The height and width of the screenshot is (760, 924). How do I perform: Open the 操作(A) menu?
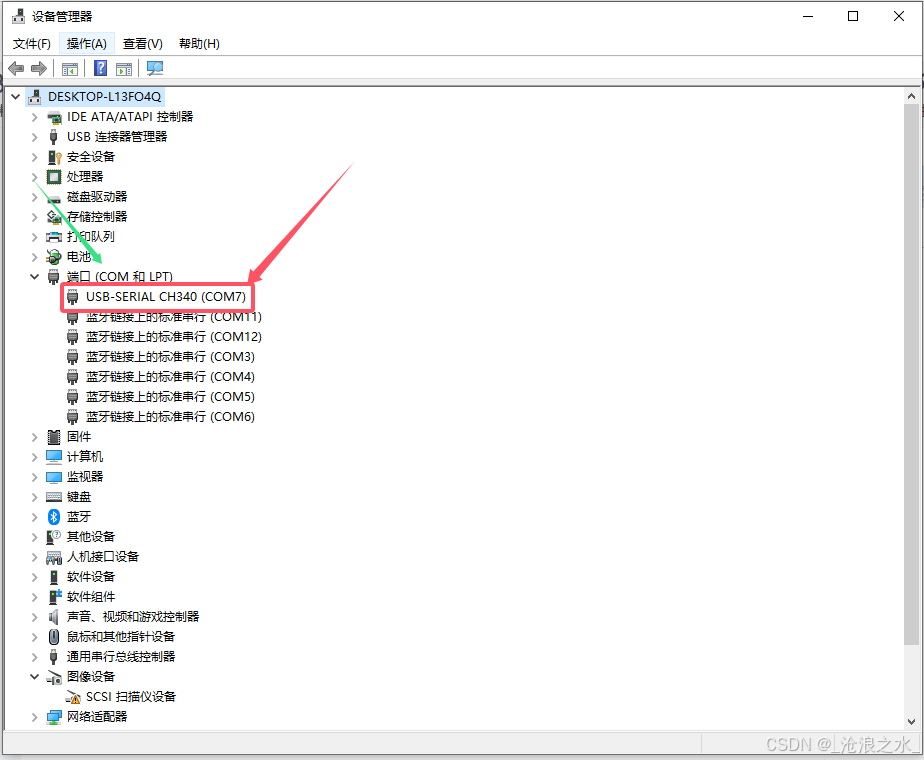click(87, 44)
